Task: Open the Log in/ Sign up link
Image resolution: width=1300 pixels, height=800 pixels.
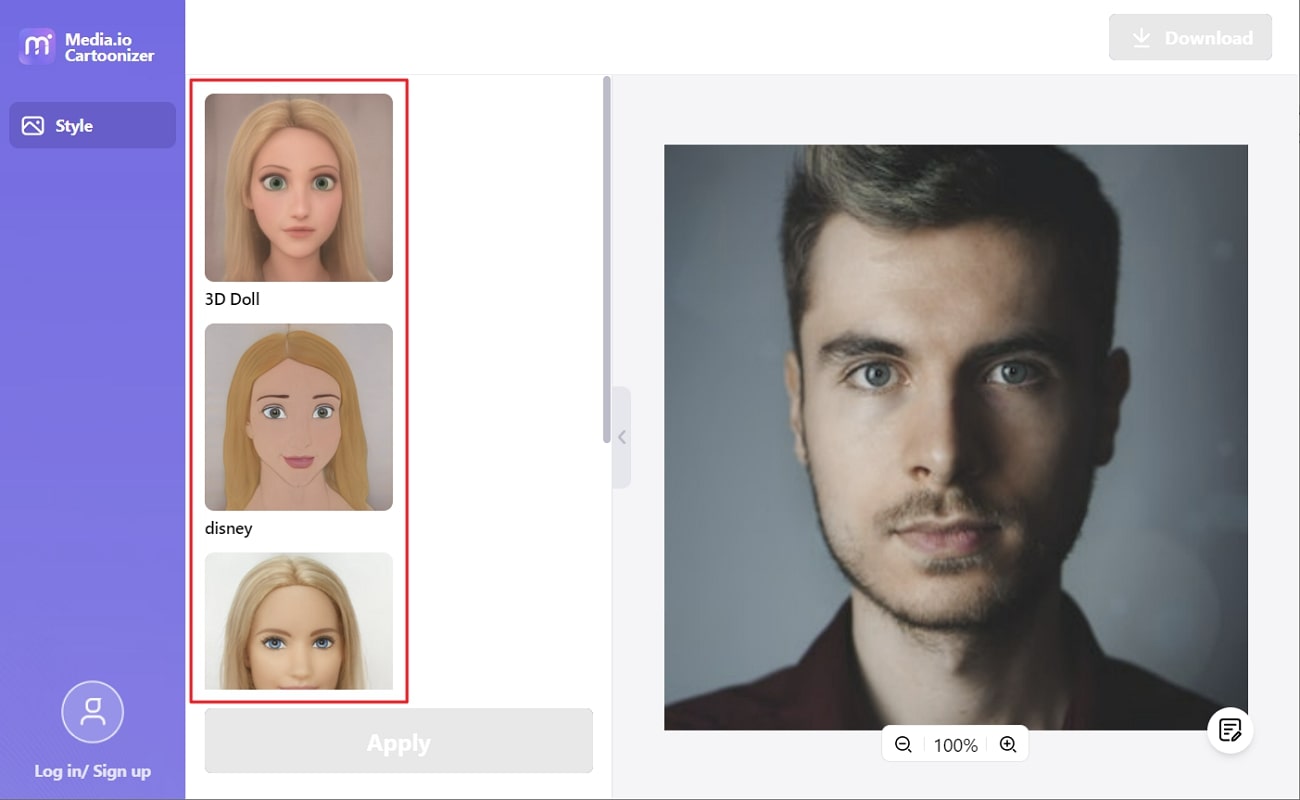Action: click(92, 771)
